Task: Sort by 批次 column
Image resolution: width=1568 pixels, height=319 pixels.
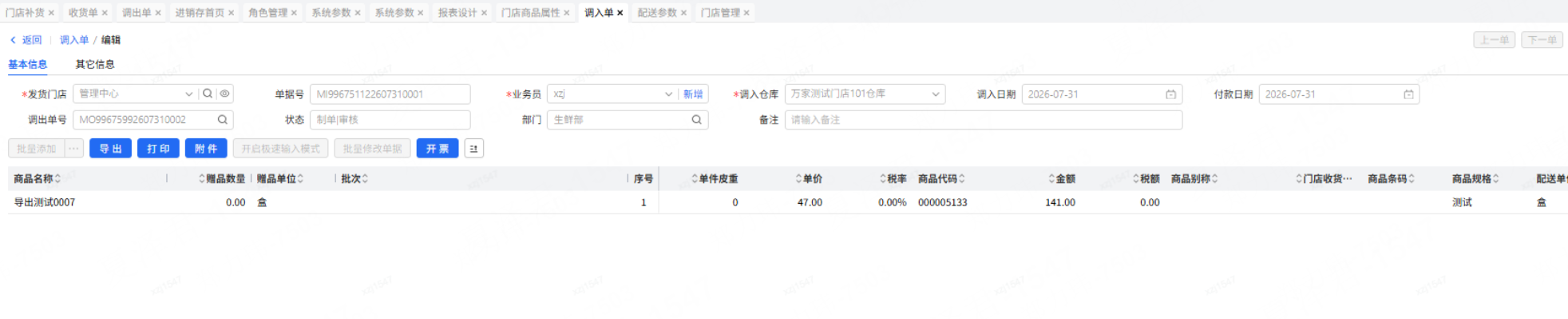Action: (x=365, y=178)
